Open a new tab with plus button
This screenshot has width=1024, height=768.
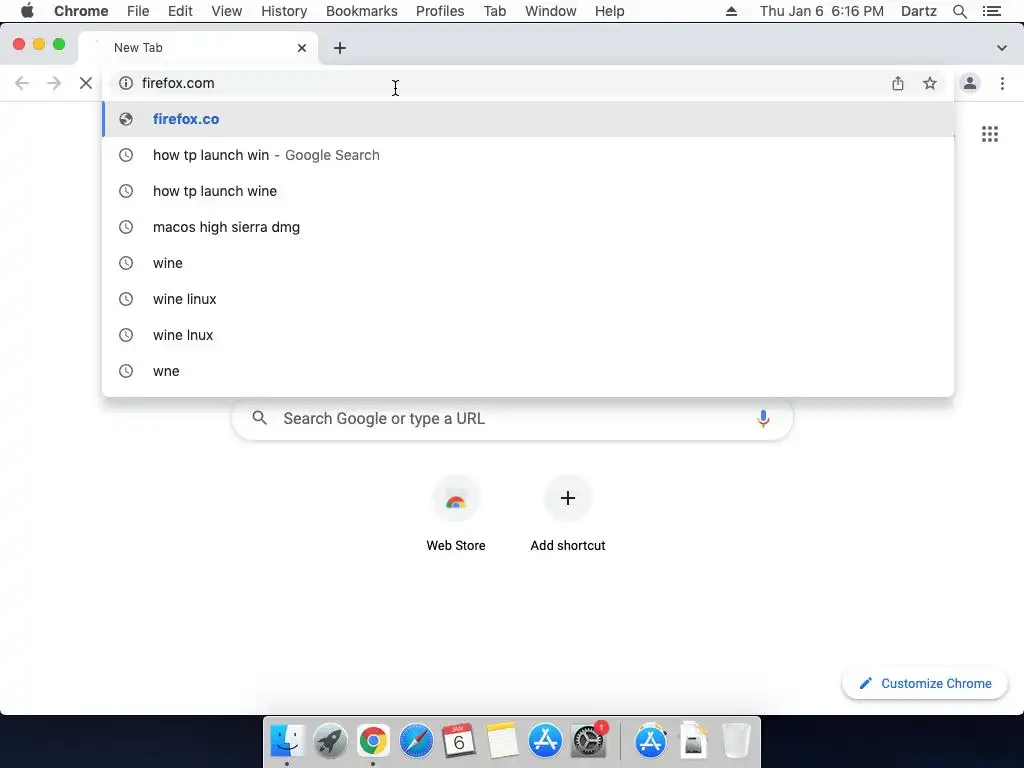coord(340,48)
